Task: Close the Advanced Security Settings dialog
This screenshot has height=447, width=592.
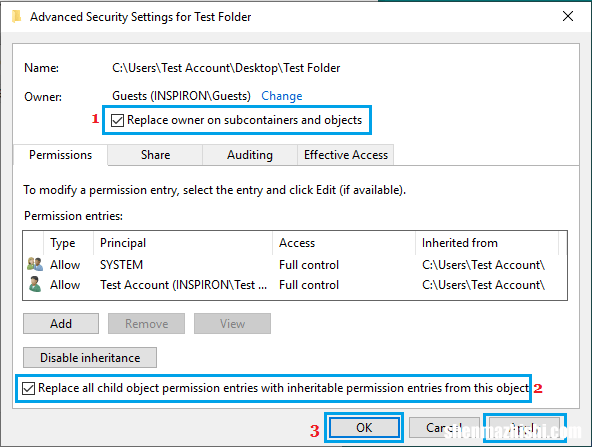Action: coord(568,16)
